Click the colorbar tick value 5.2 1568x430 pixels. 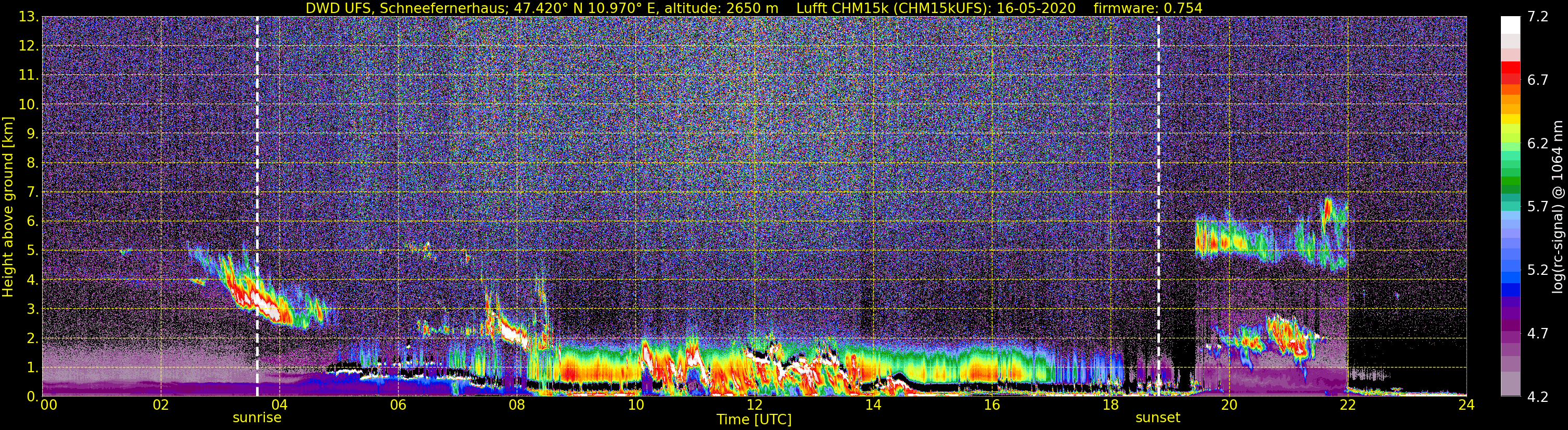(x=1538, y=270)
